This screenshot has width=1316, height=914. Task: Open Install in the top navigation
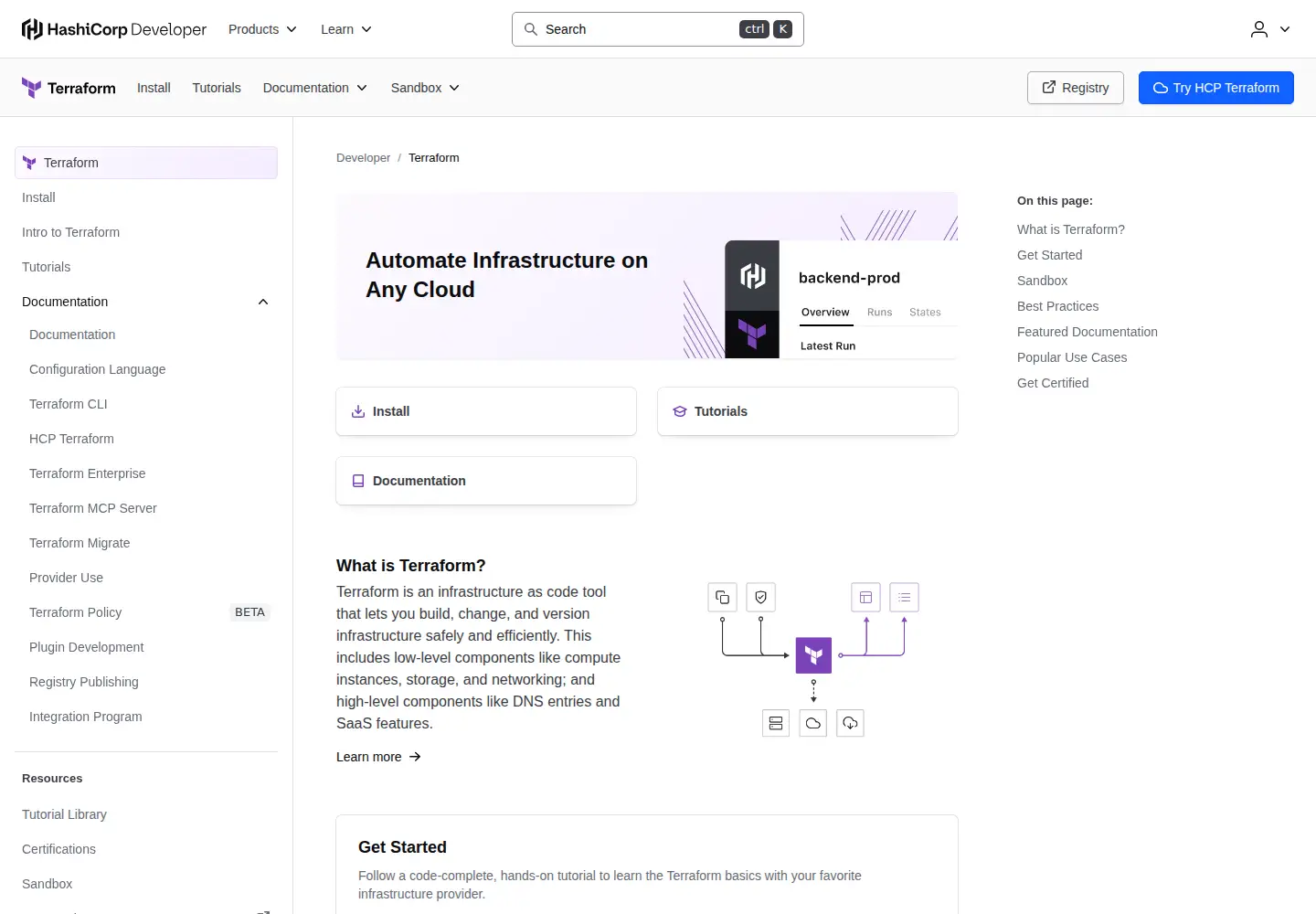(x=154, y=88)
